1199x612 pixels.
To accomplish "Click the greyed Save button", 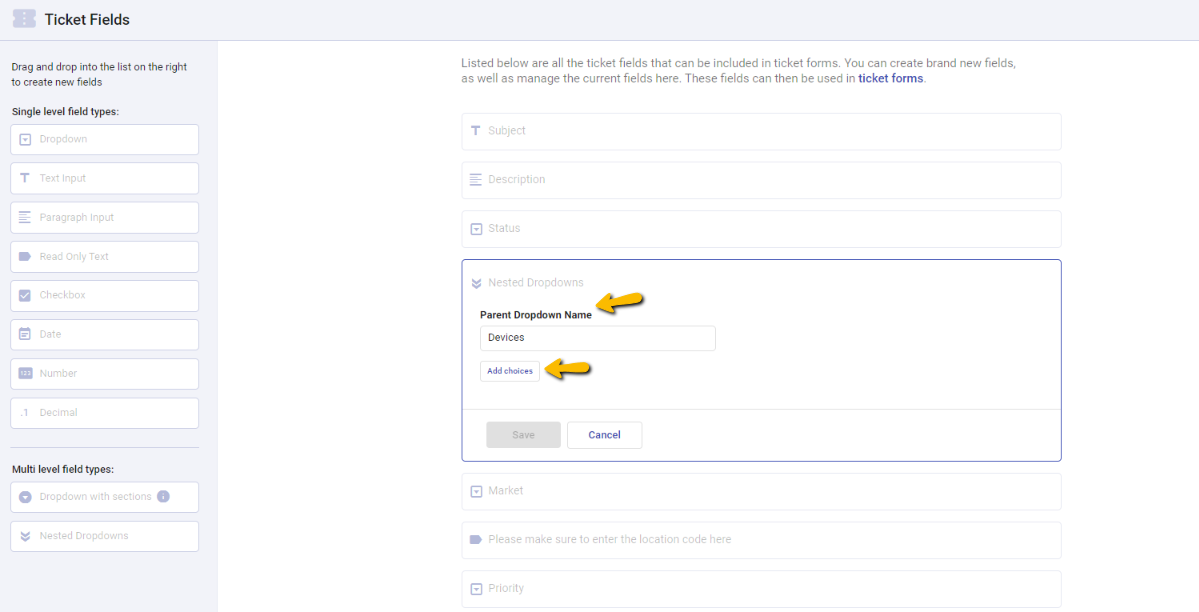I will (x=524, y=435).
